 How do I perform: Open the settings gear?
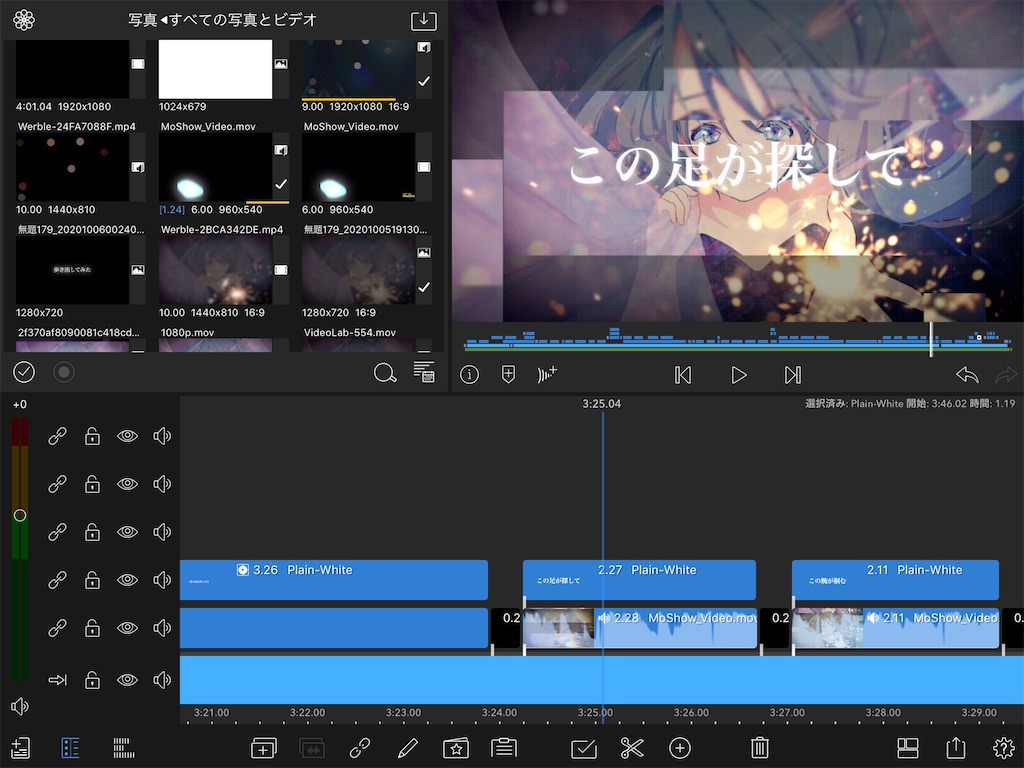(x=1004, y=748)
